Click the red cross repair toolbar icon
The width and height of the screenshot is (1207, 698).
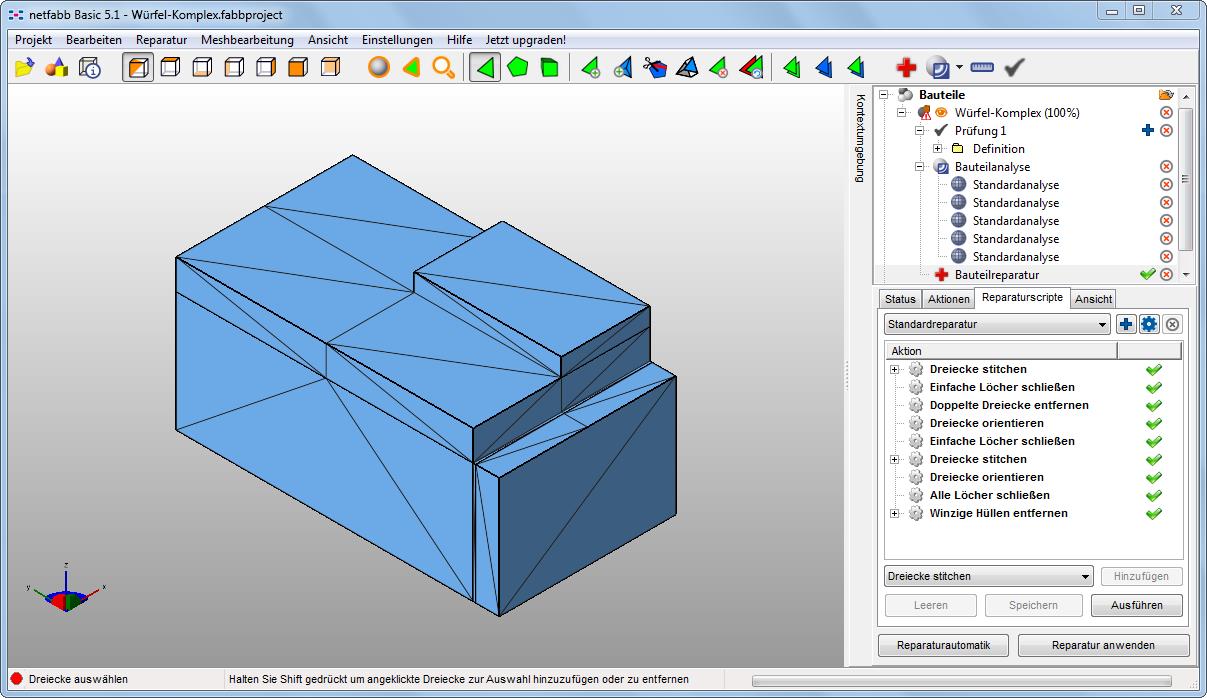pos(906,68)
